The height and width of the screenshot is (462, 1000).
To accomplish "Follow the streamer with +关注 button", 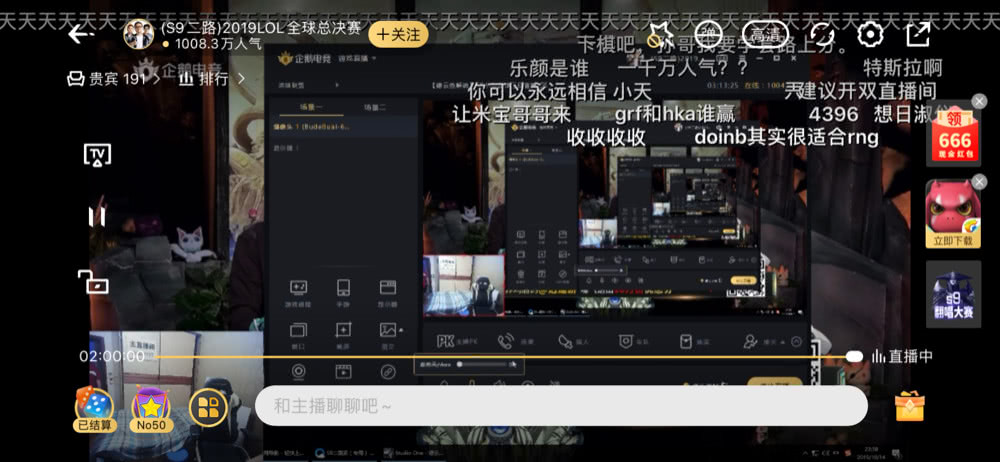I will pyautogui.click(x=398, y=34).
